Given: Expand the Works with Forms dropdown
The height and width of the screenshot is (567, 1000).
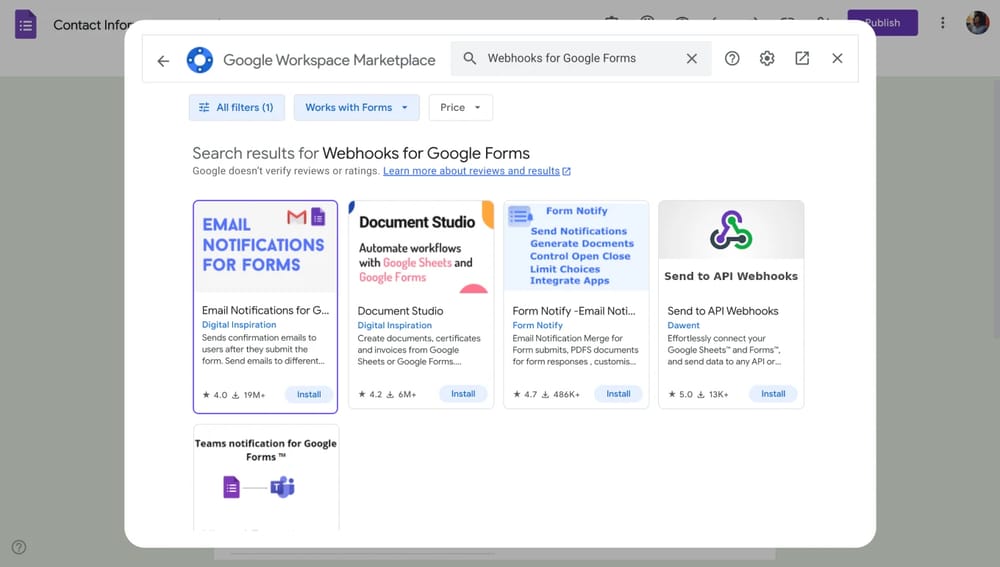Looking at the screenshot, I should click(x=356, y=108).
